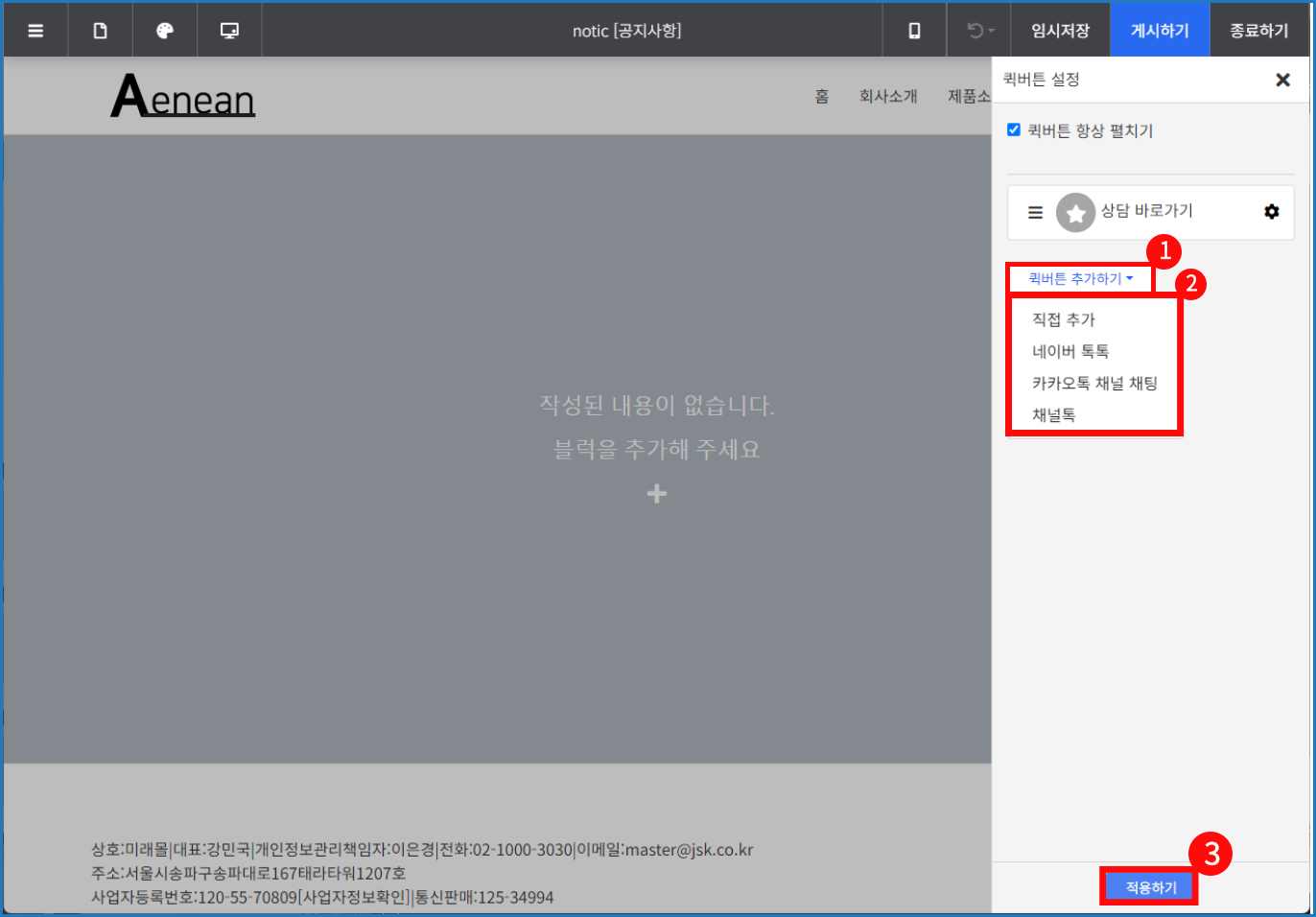Select 직접 추가 from the dropdown
1316x917 pixels.
1064,319
